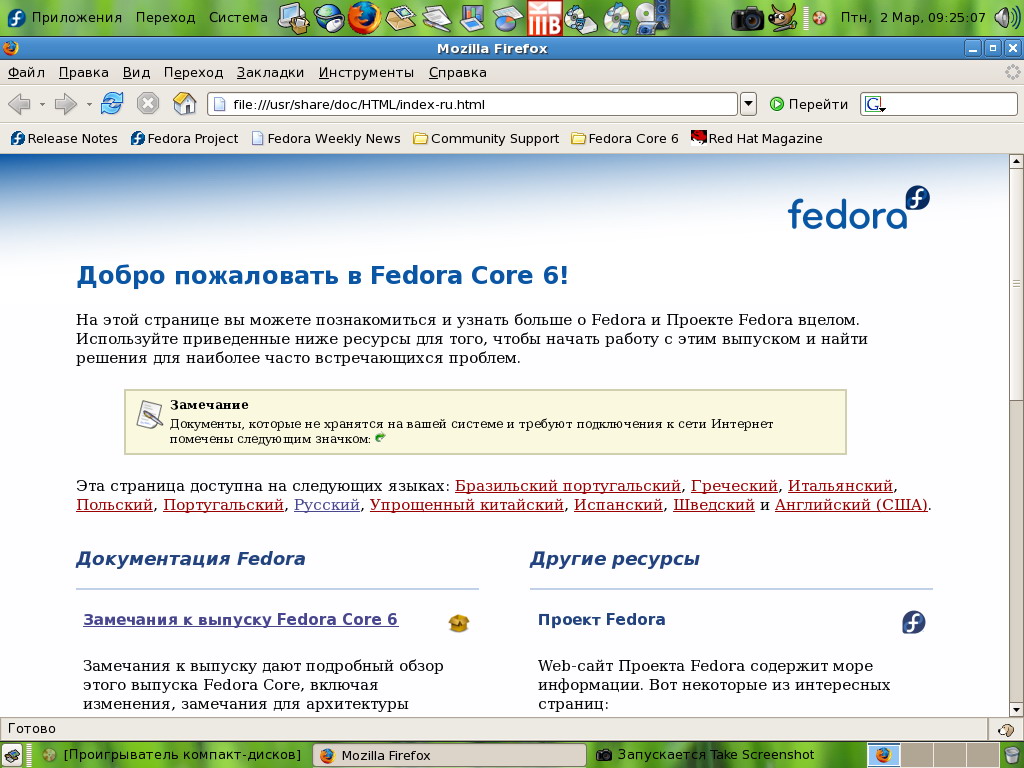Open the Fedora Weekly News bookmark
The height and width of the screenshot is (768, 1024).
coord(326,138)
